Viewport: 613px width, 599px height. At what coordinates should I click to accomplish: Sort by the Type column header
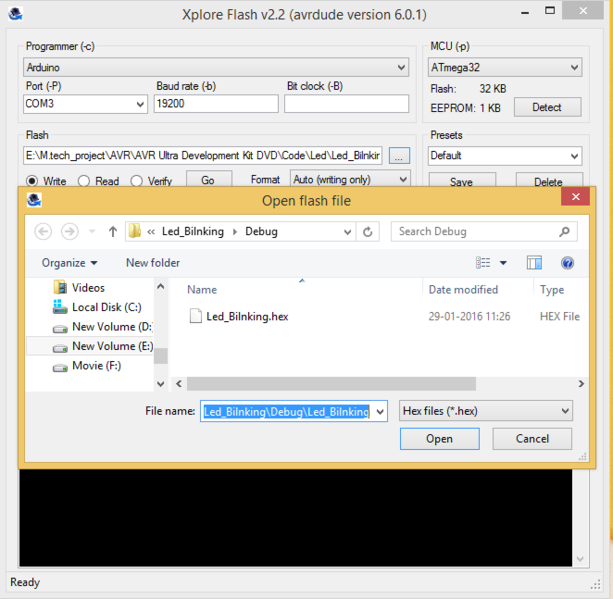click(x=552, y=290)
